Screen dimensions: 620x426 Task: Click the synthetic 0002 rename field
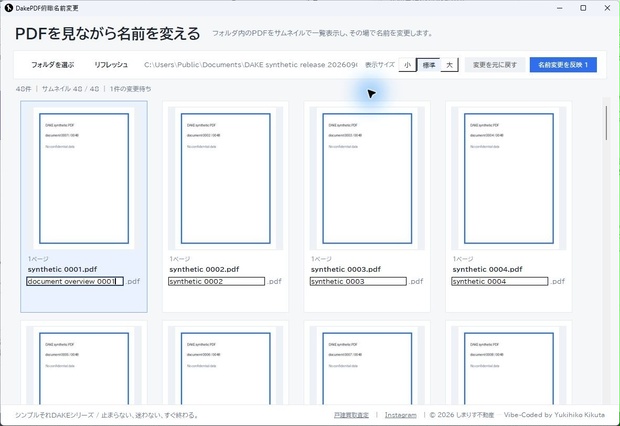click(x=217, y=281)
